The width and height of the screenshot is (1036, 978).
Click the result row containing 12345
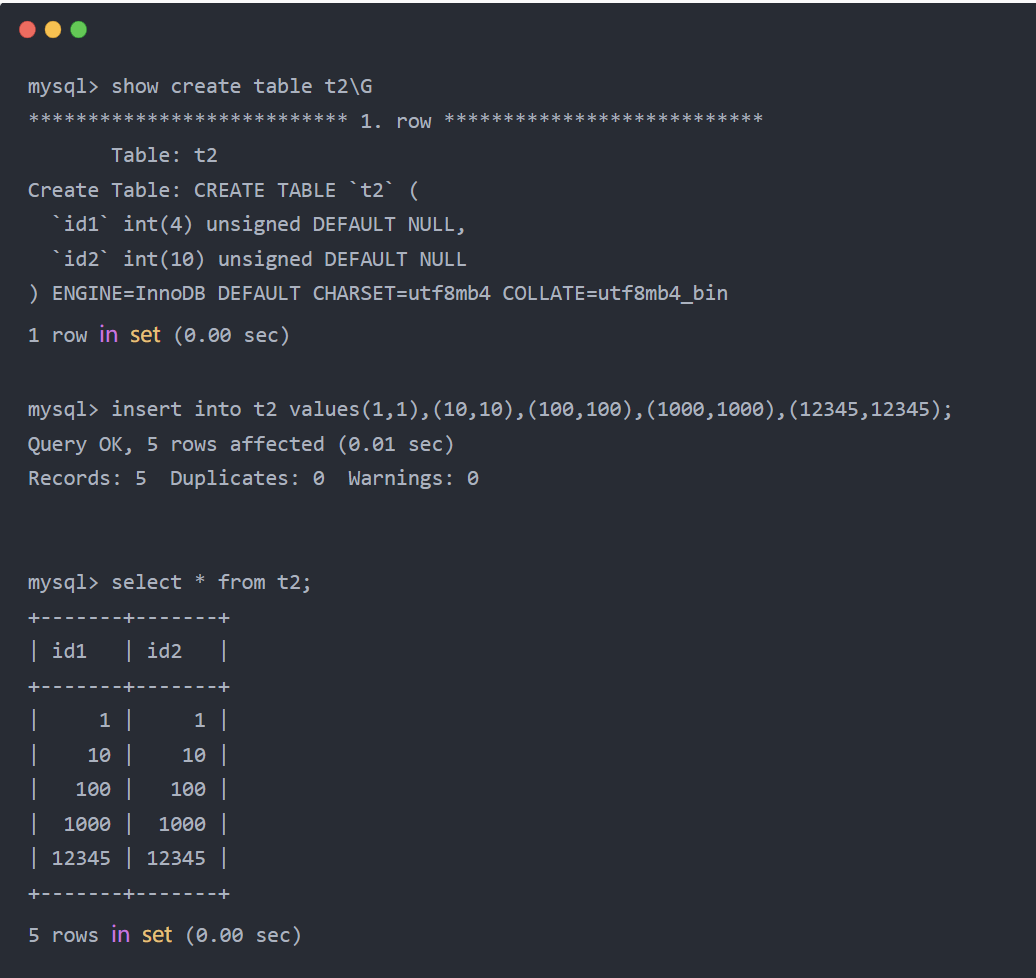pyautogui.click(x=128, y=858)
